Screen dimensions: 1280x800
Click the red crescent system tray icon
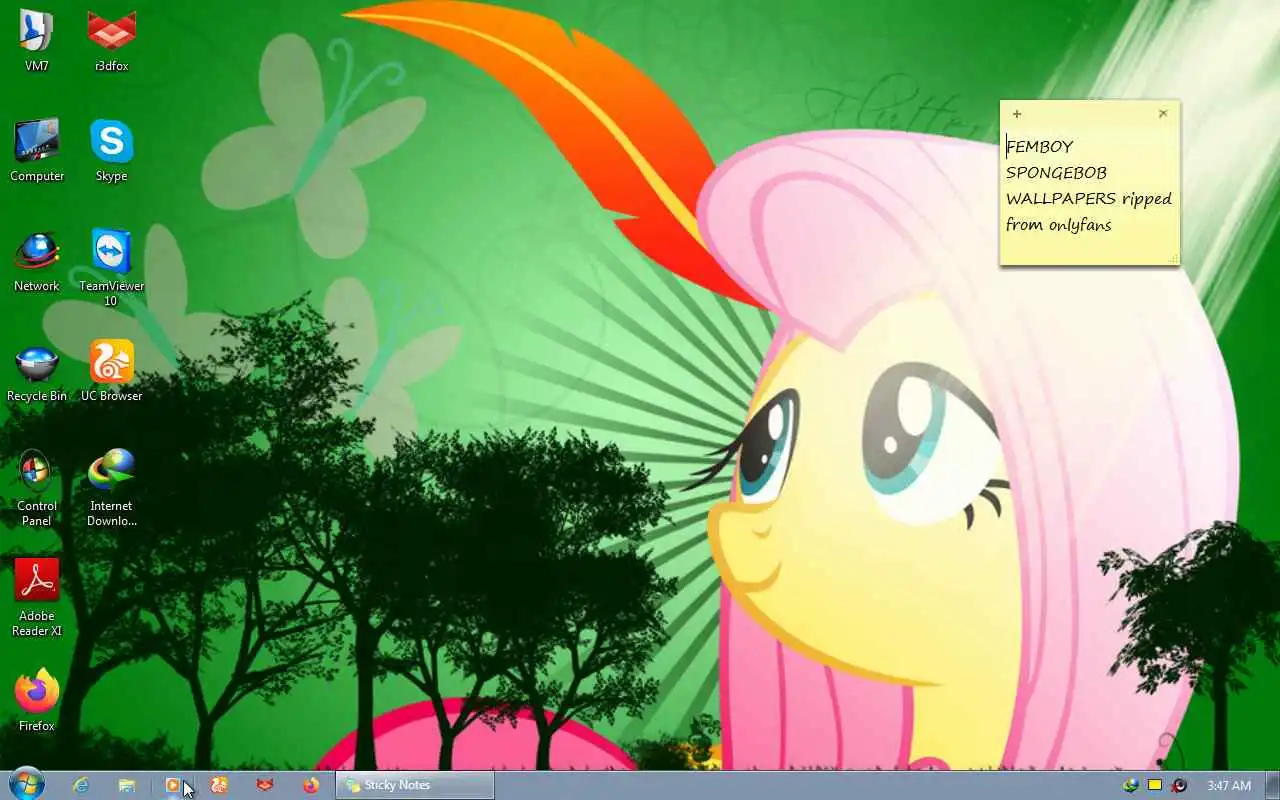coord(1179,785)
